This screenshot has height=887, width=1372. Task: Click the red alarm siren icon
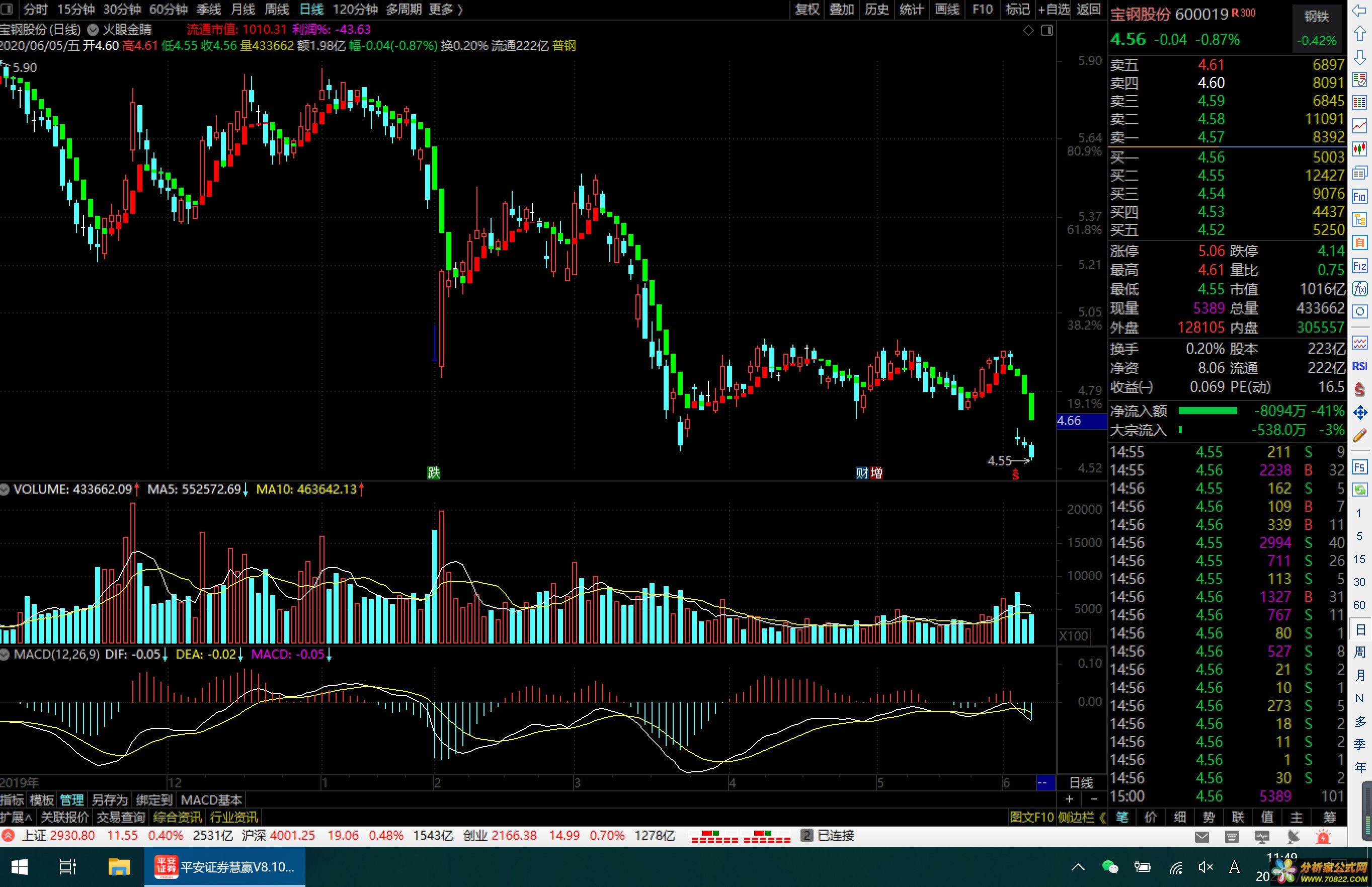[1323, 836]
